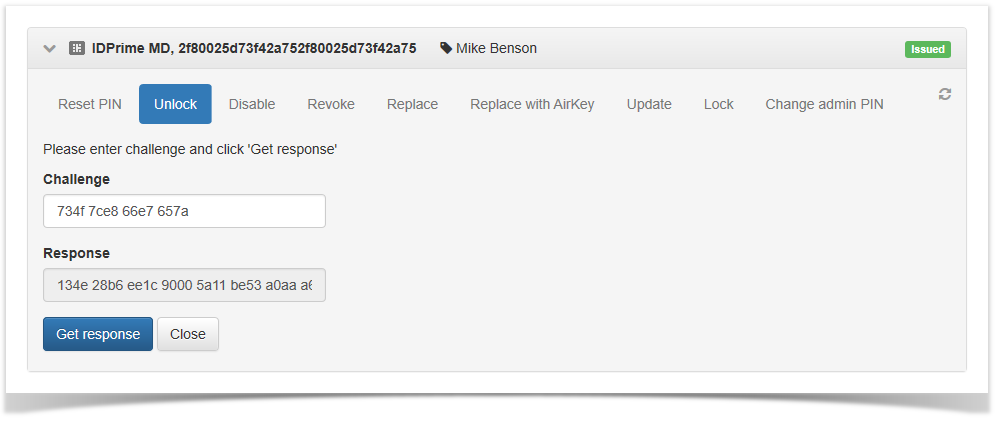Open the Change admin PIN tab
This screenshot has width=1002, height=422.
click(824, 104)
